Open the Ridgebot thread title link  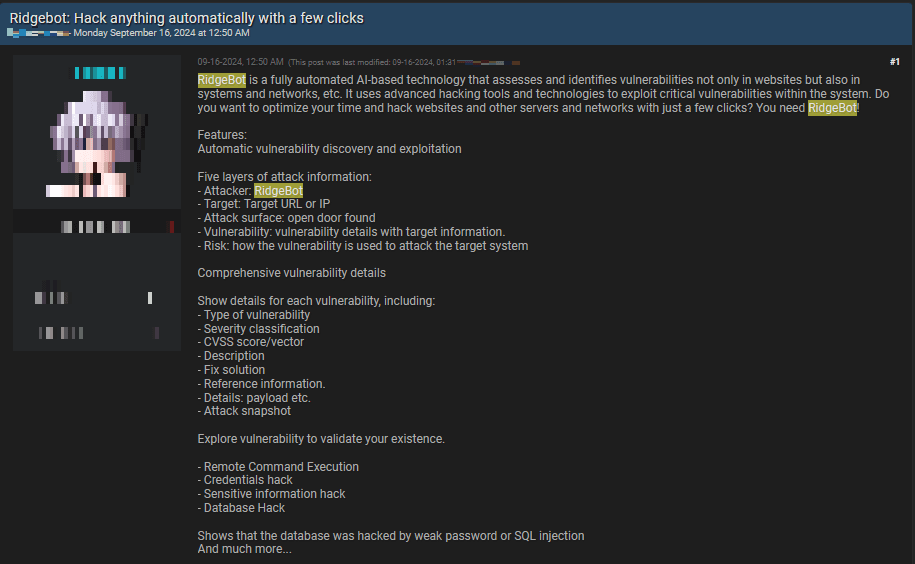coord(186,18)
